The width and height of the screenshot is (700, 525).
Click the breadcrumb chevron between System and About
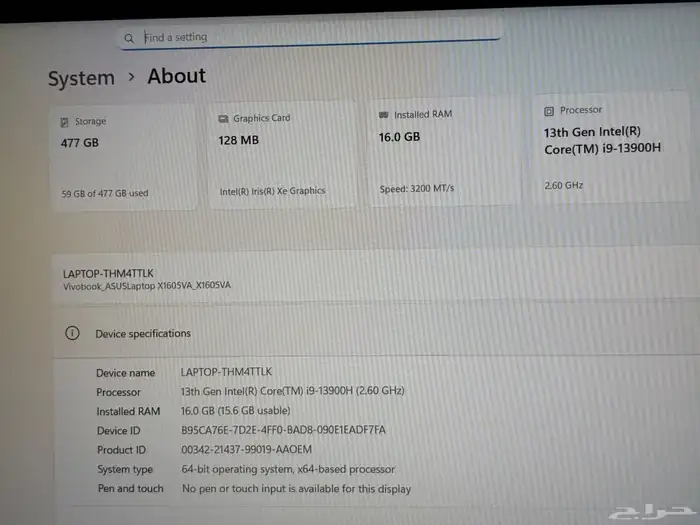[x=131, y=77]
